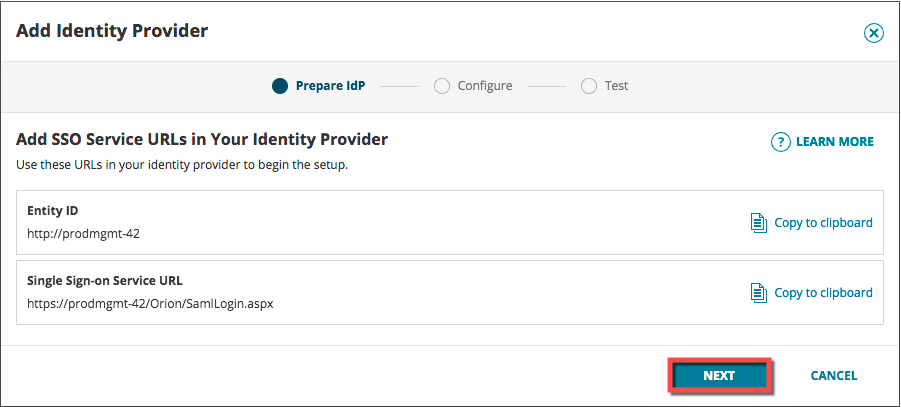901x407 pixels.
Task: Select the filled Prepare IdP step circle
Action: pyautogui.click(x=280, y=86)
